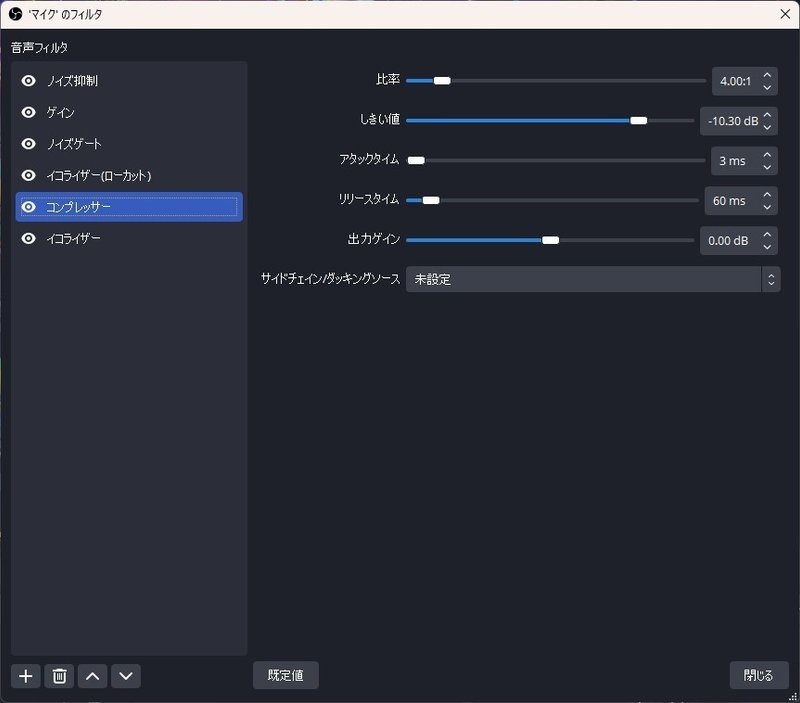Toggle visibility of last イコライザー filter

pos(29,238)
